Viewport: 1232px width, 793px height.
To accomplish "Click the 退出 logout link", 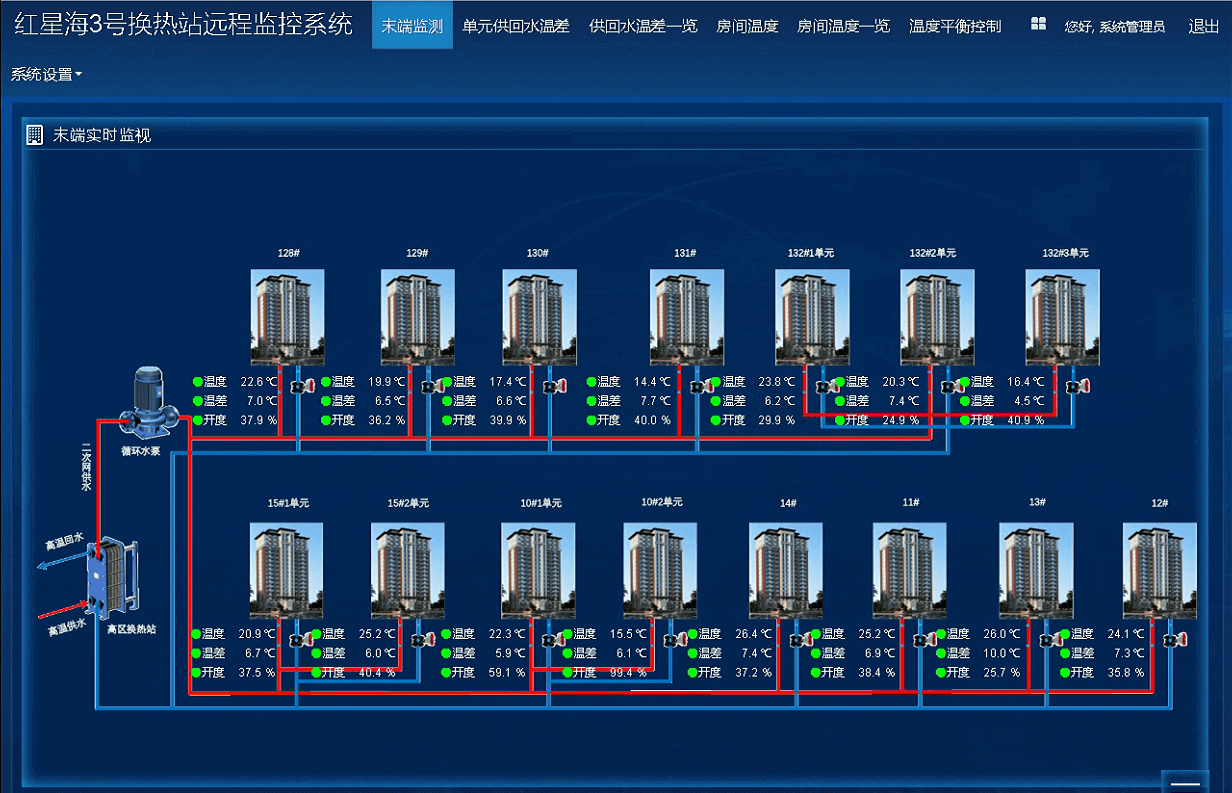I will coord(1203,26).
